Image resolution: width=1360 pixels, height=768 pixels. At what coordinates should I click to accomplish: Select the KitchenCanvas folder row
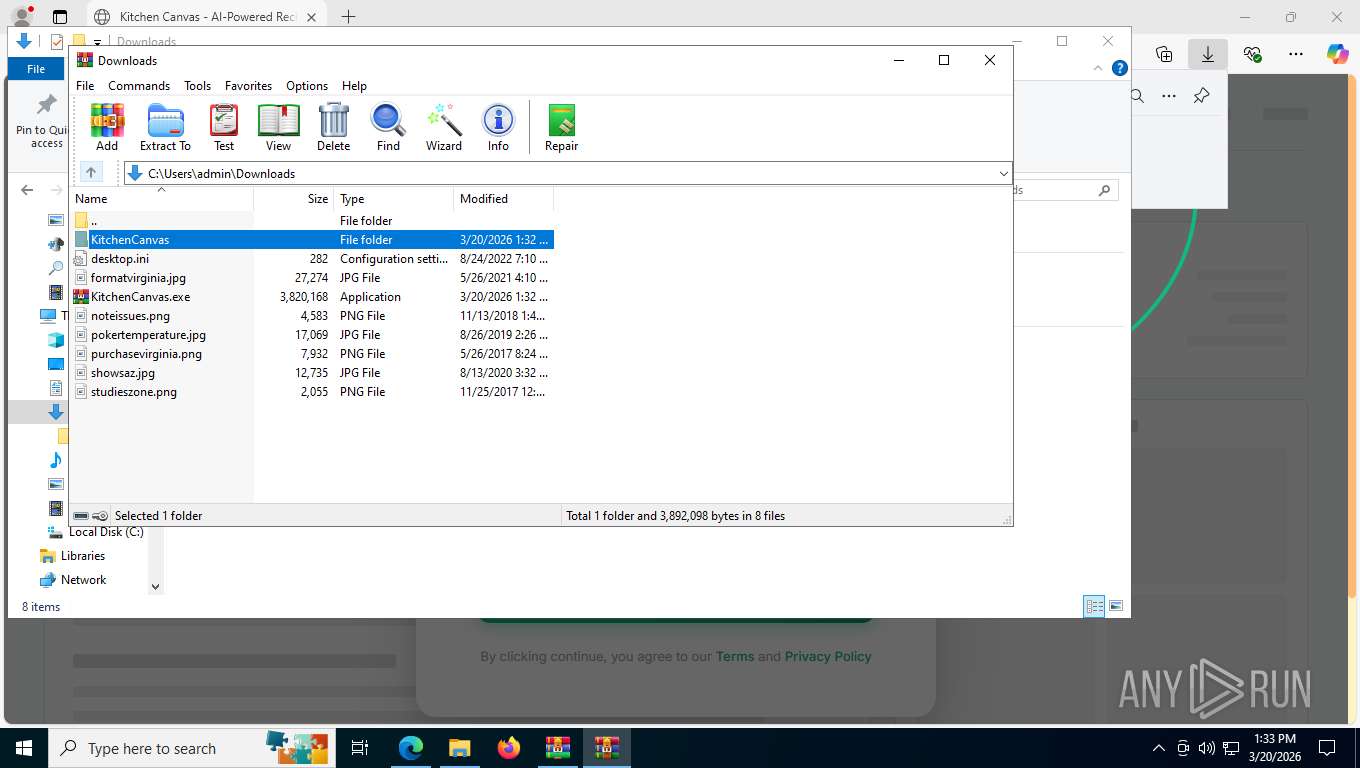pos(312,240)
